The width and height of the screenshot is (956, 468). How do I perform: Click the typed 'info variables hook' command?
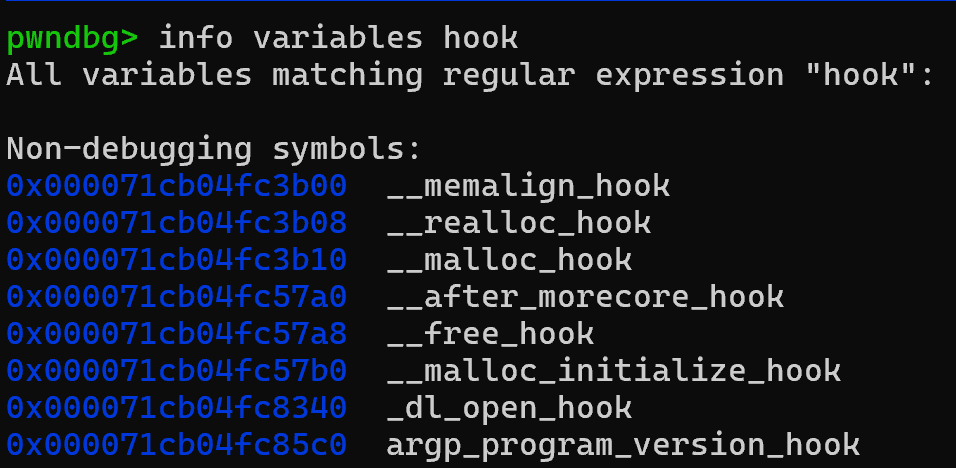(338, 39)
